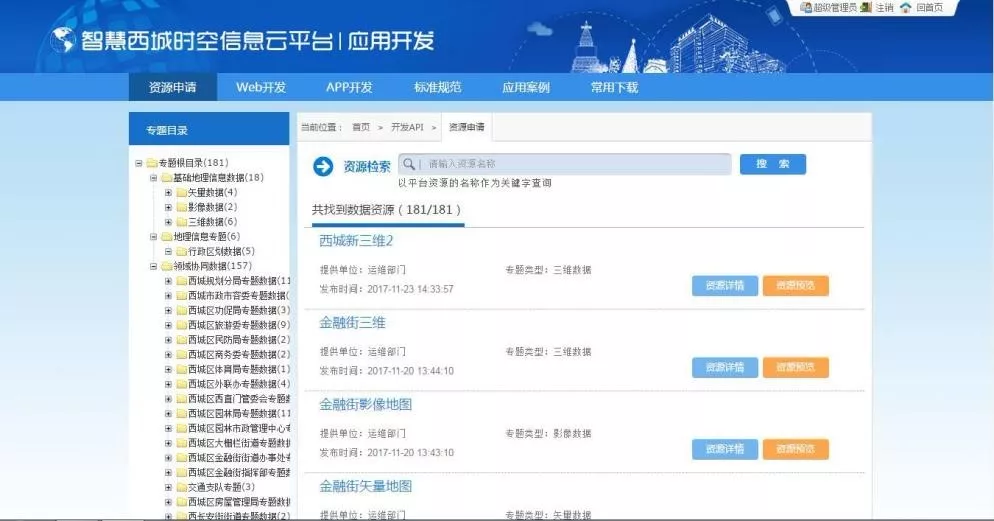The height and width of the screenshot is (521, 994).
Task: Expand the 西城区外联办专题数据 node
Action: (x=168, y=384)
